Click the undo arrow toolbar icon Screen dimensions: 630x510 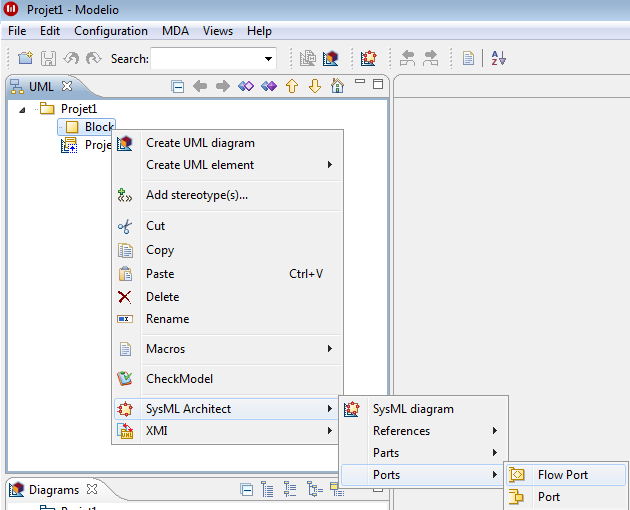pyautogui.click(x=71, y=59)
